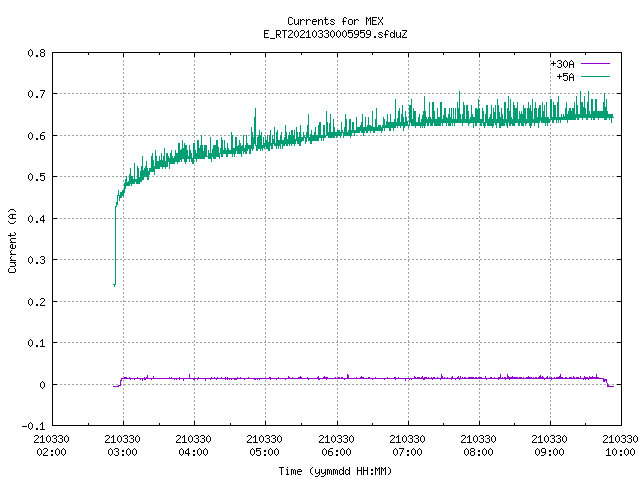Click the y-axis tick value 0.6

(x=37, y=136)
